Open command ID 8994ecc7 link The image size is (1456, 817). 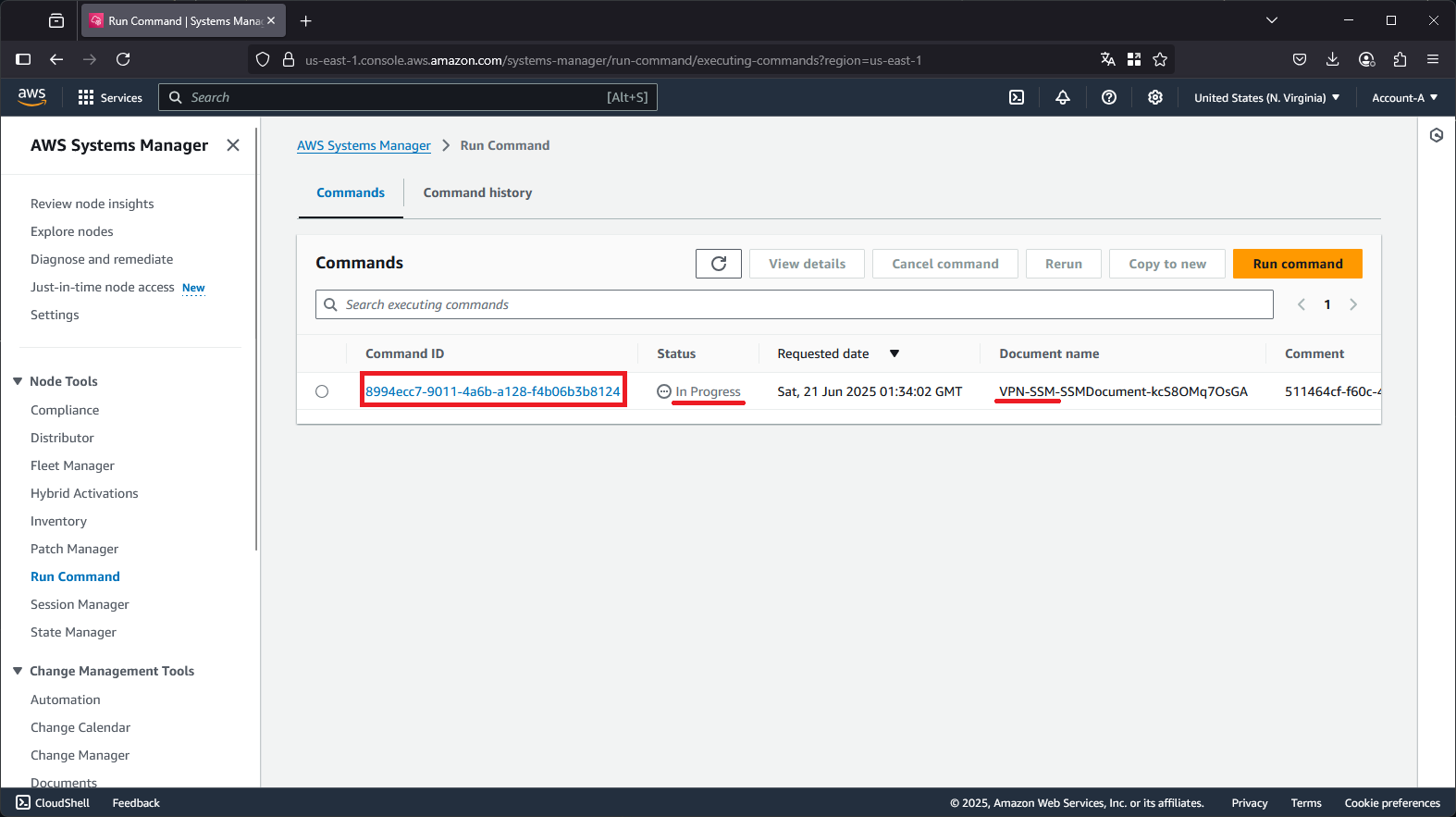[493, 391]
